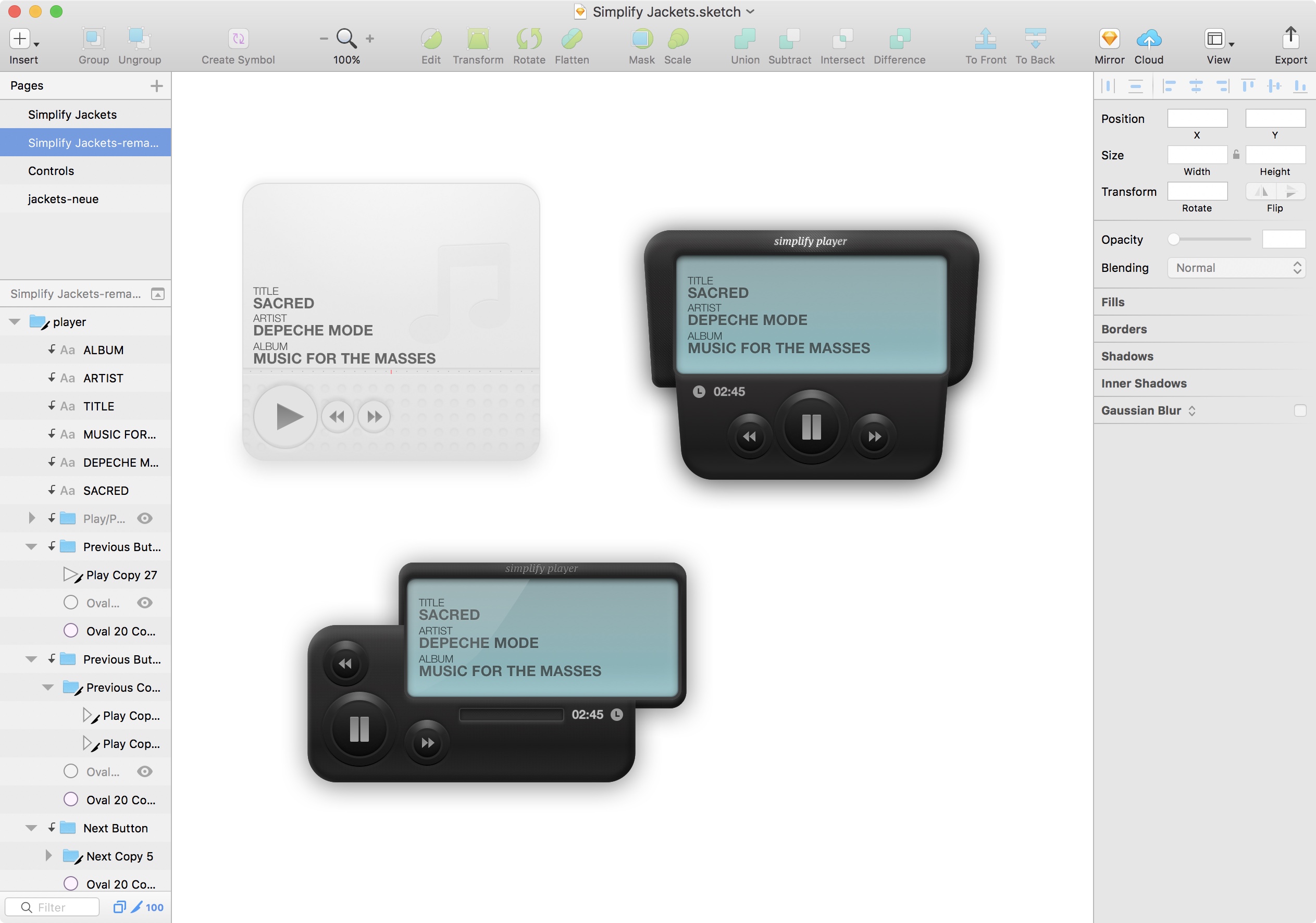
Task: Collapse the first Previous But... group
Action: point(32,546)
